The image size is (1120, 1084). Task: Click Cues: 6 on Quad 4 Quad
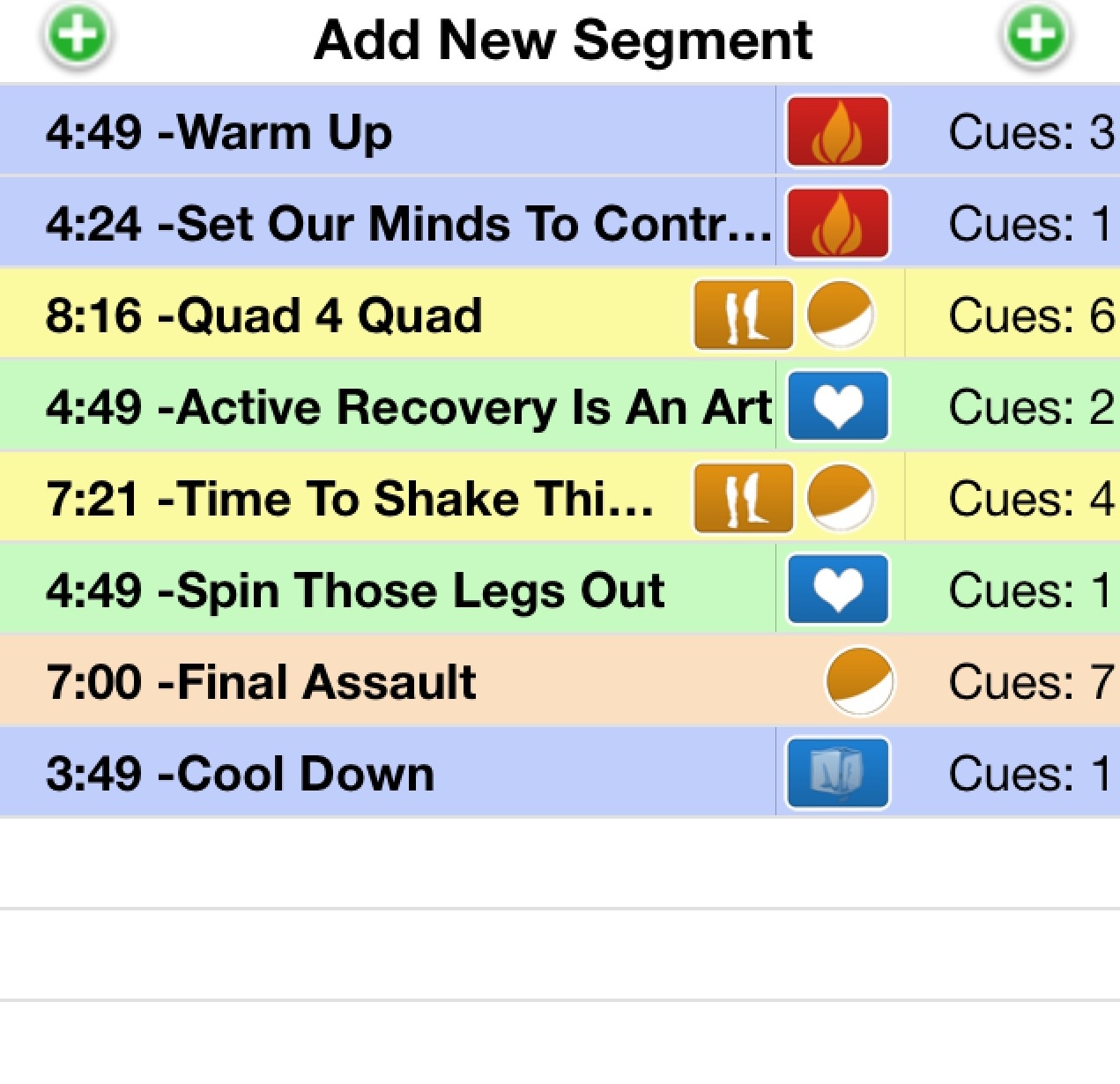point(1032,316)
